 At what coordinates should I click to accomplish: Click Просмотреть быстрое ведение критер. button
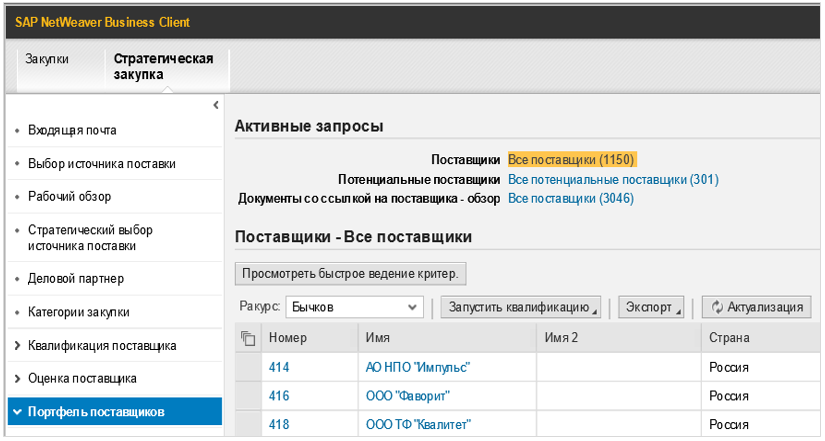pos(350,274)
